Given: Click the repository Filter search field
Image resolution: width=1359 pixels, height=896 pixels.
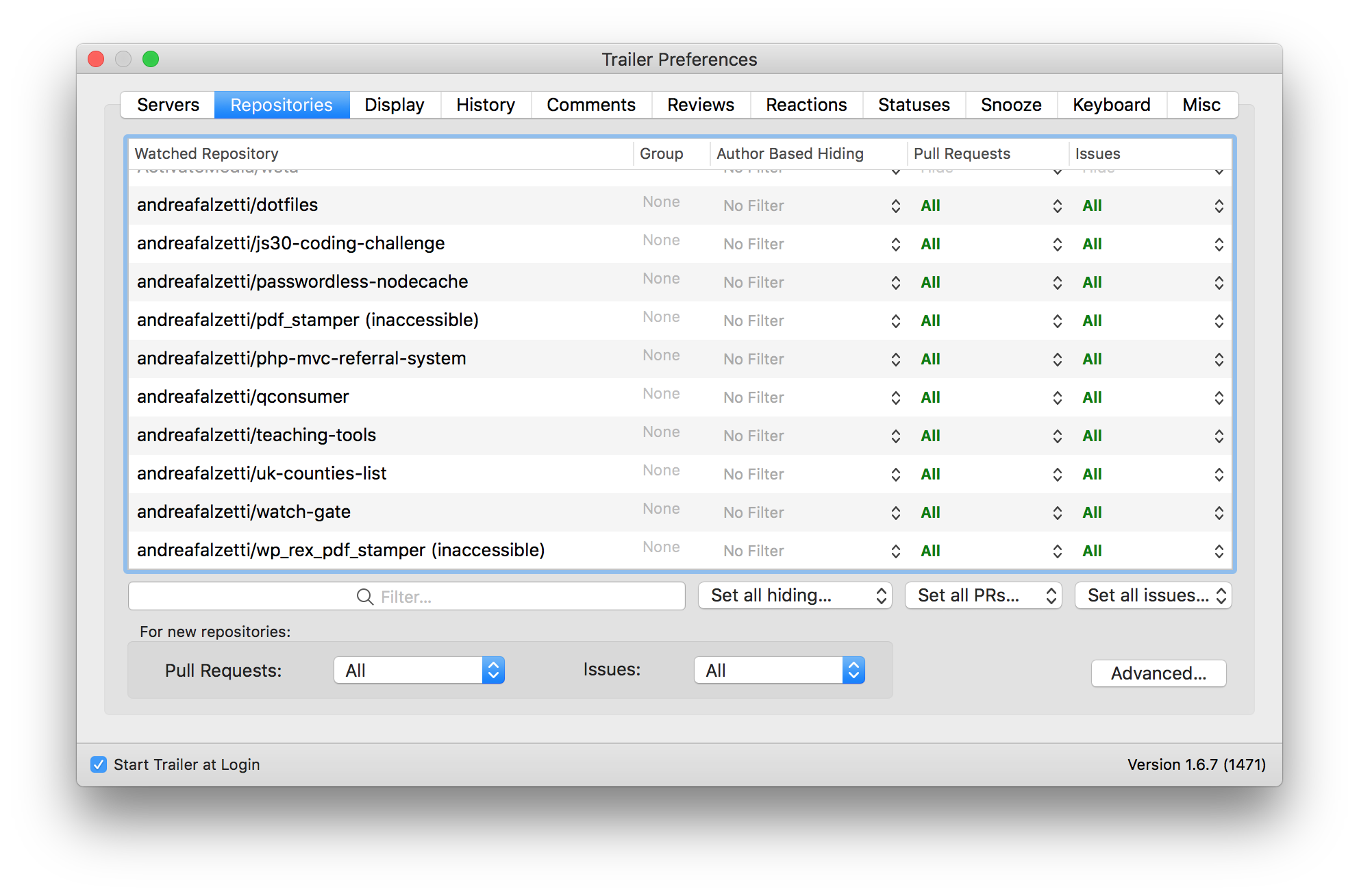Looking at the screenshot, I should (407, 596).
